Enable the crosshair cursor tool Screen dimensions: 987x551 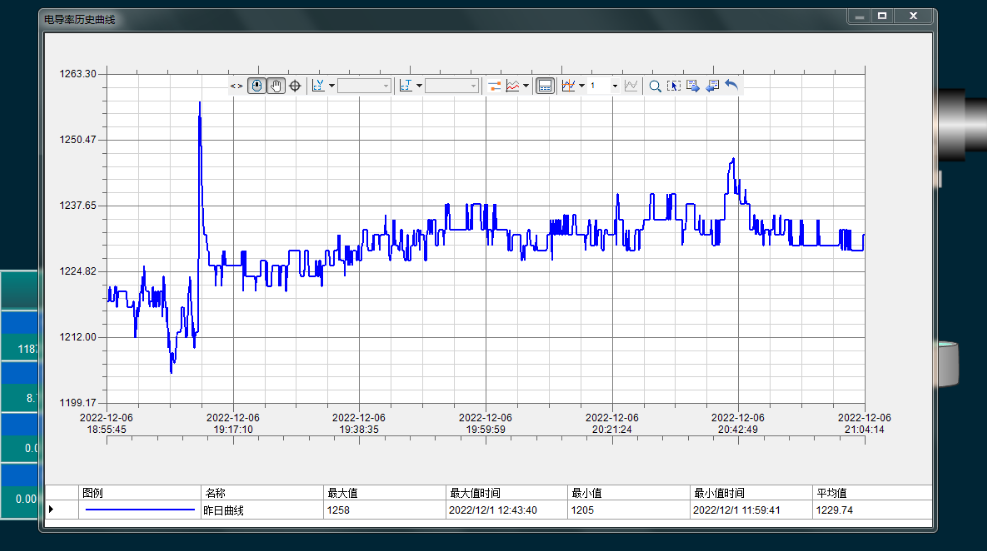(295, 86)
